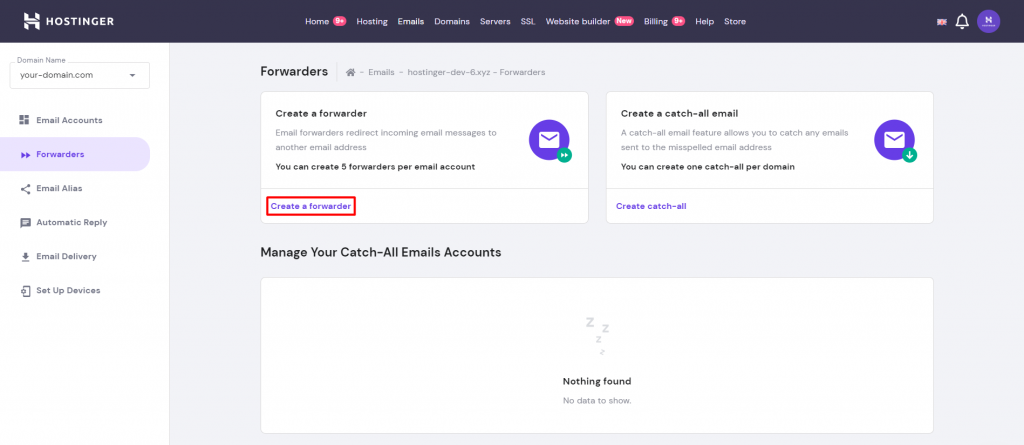Open the user profile avatar
This screenshot has height=445, width=1024.
988,21
